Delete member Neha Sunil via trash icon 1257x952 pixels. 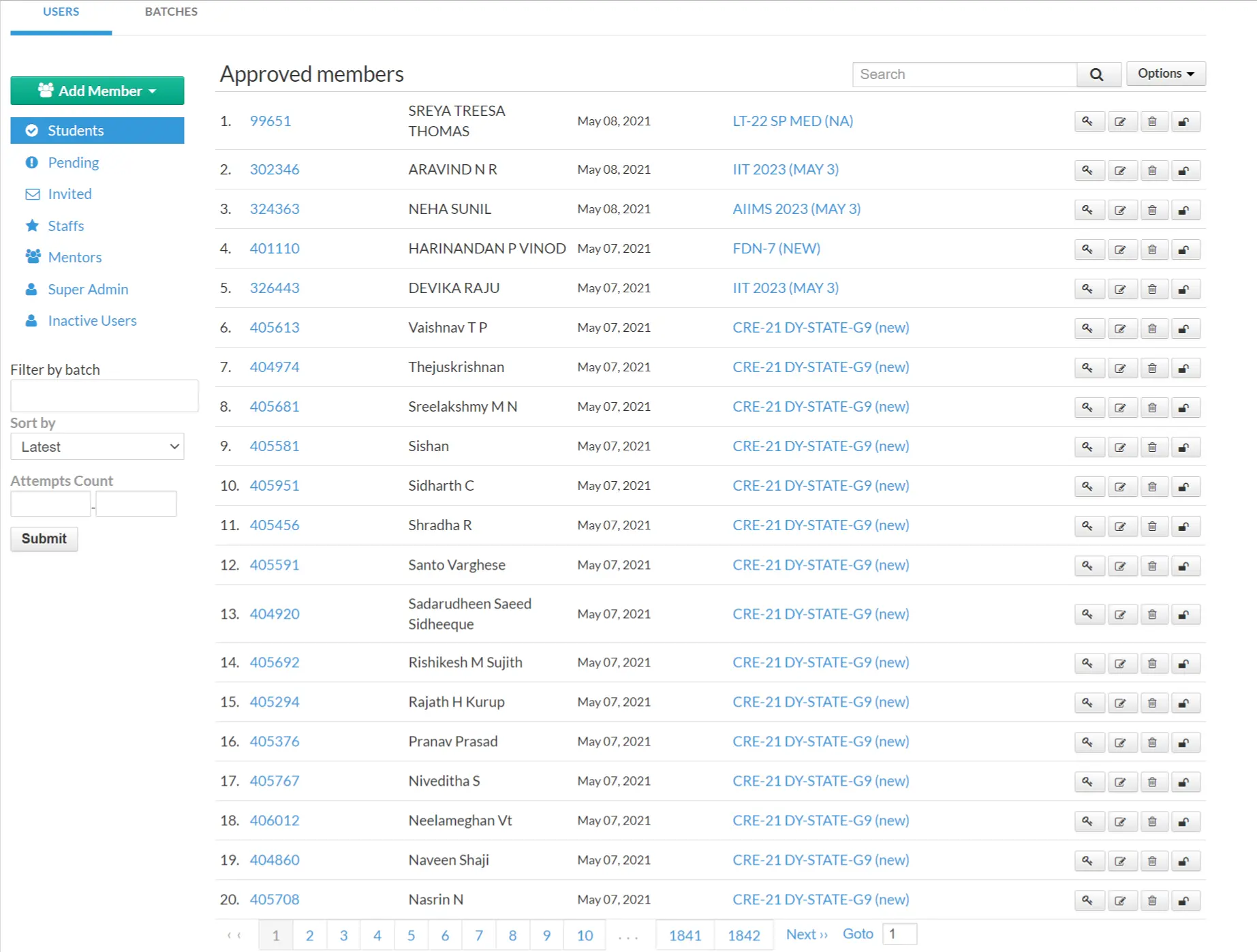point(1152,210)
